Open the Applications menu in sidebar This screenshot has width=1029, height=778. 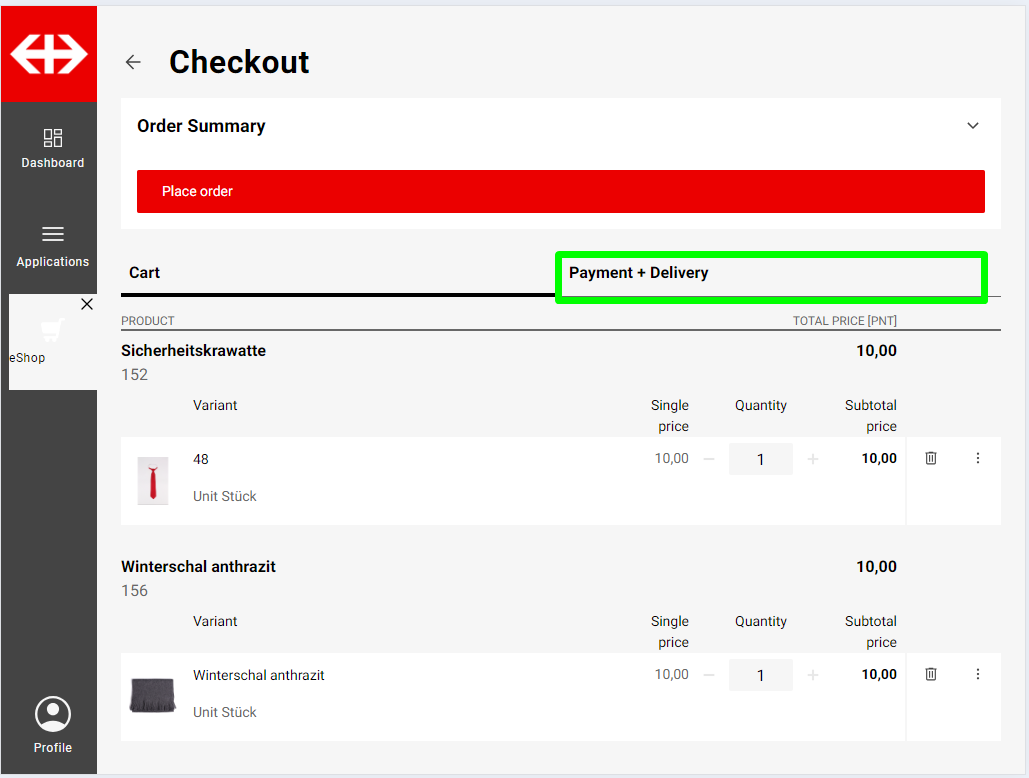point(53,246)
